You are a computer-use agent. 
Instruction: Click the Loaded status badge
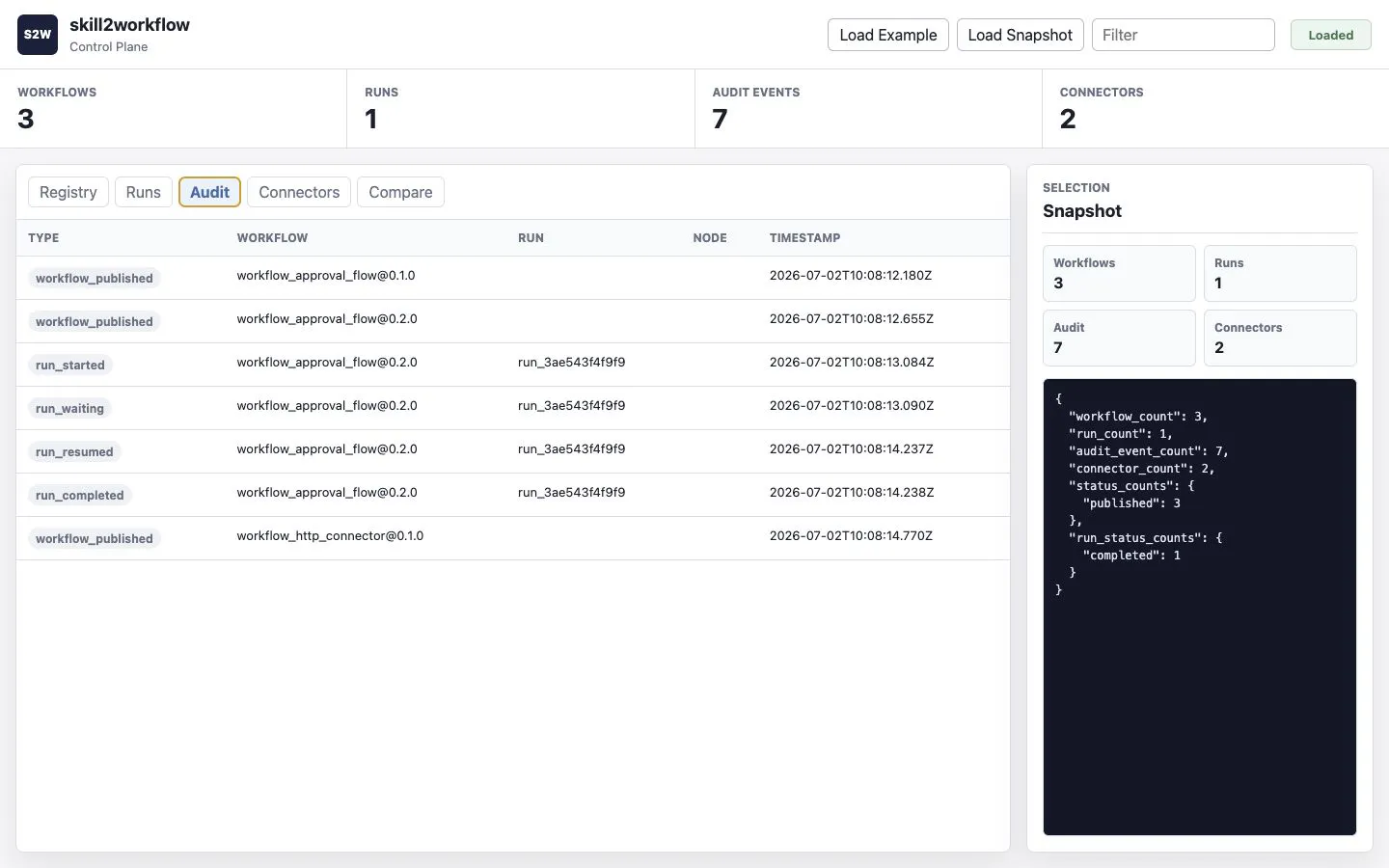1331,35
